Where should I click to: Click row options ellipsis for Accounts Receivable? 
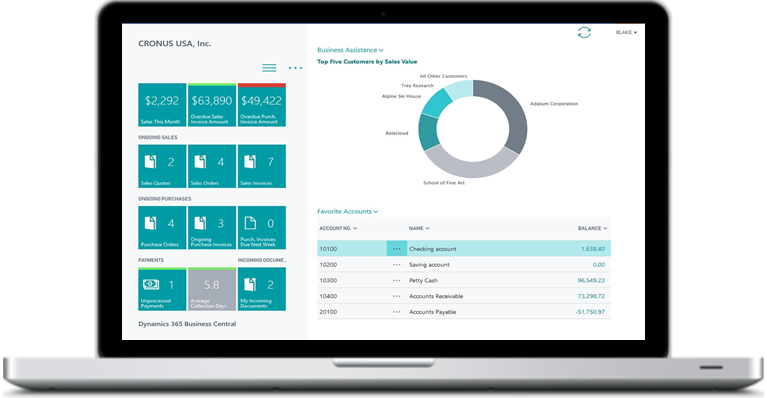point(397,296)
